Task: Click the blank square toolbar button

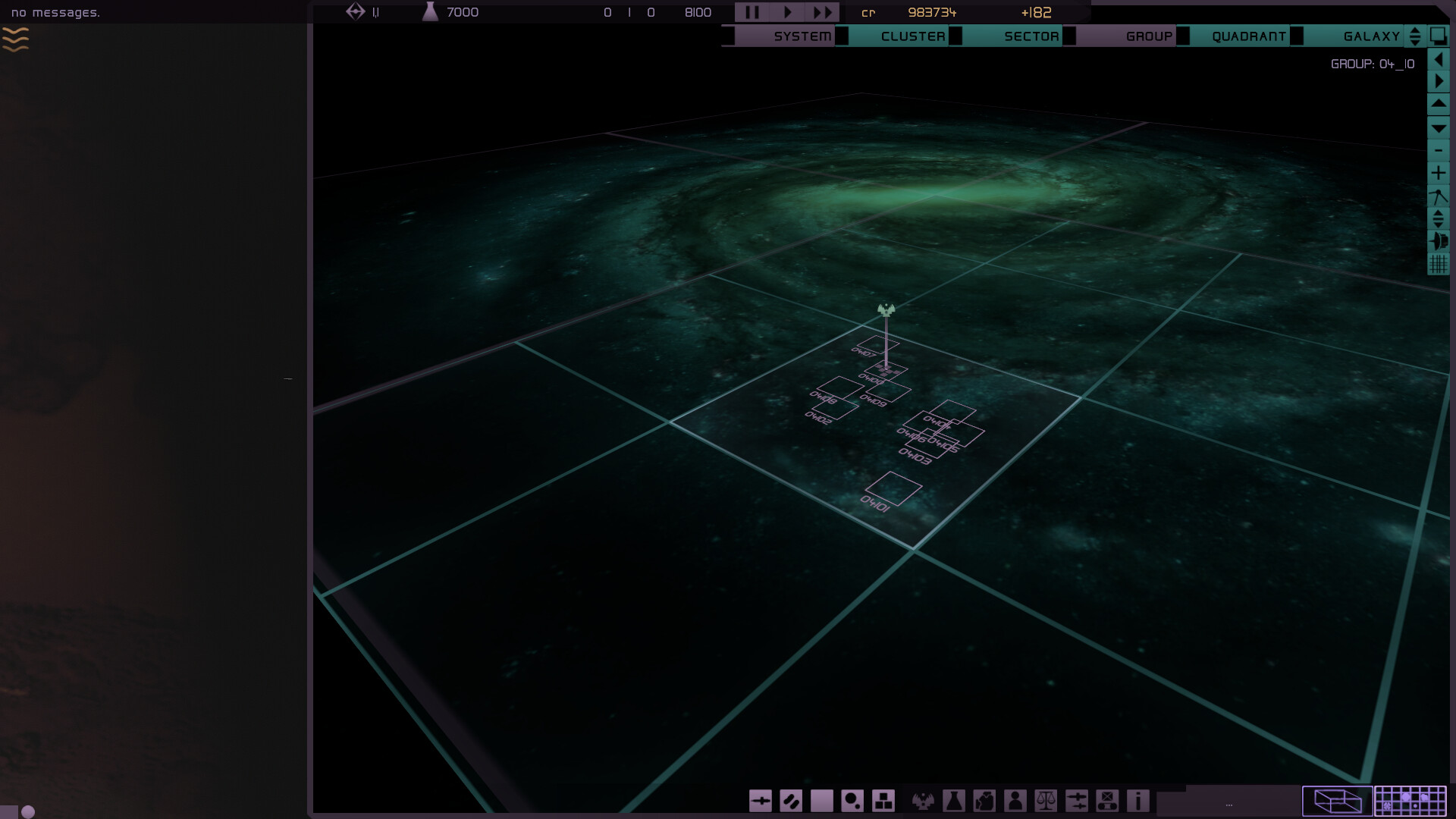Action: pyautogui.click(x=821, y=801)
